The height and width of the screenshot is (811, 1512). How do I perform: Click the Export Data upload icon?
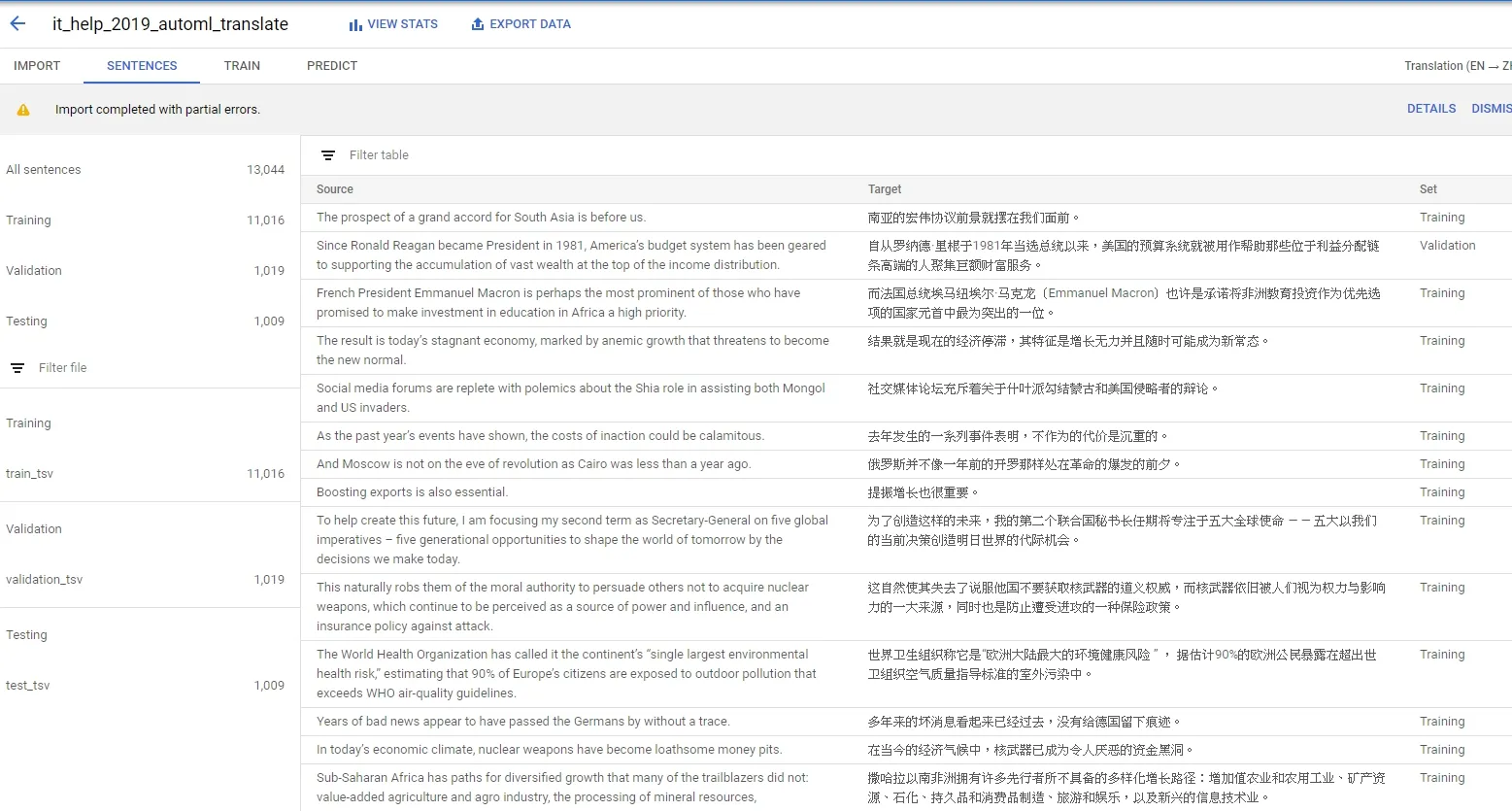pos(478,23)
